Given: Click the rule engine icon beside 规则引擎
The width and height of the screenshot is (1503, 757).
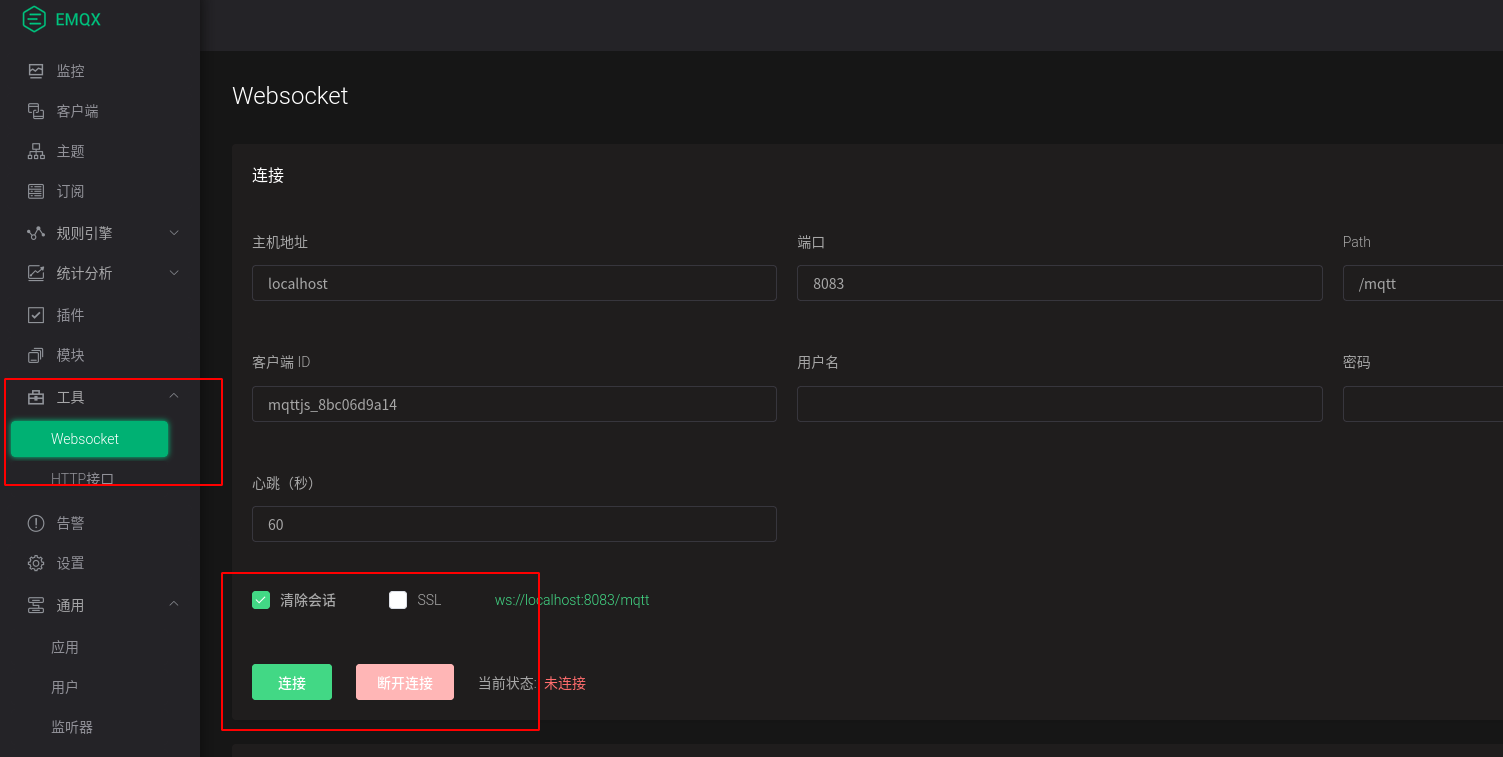Looking at the screenshot, I should click(36, 233).
